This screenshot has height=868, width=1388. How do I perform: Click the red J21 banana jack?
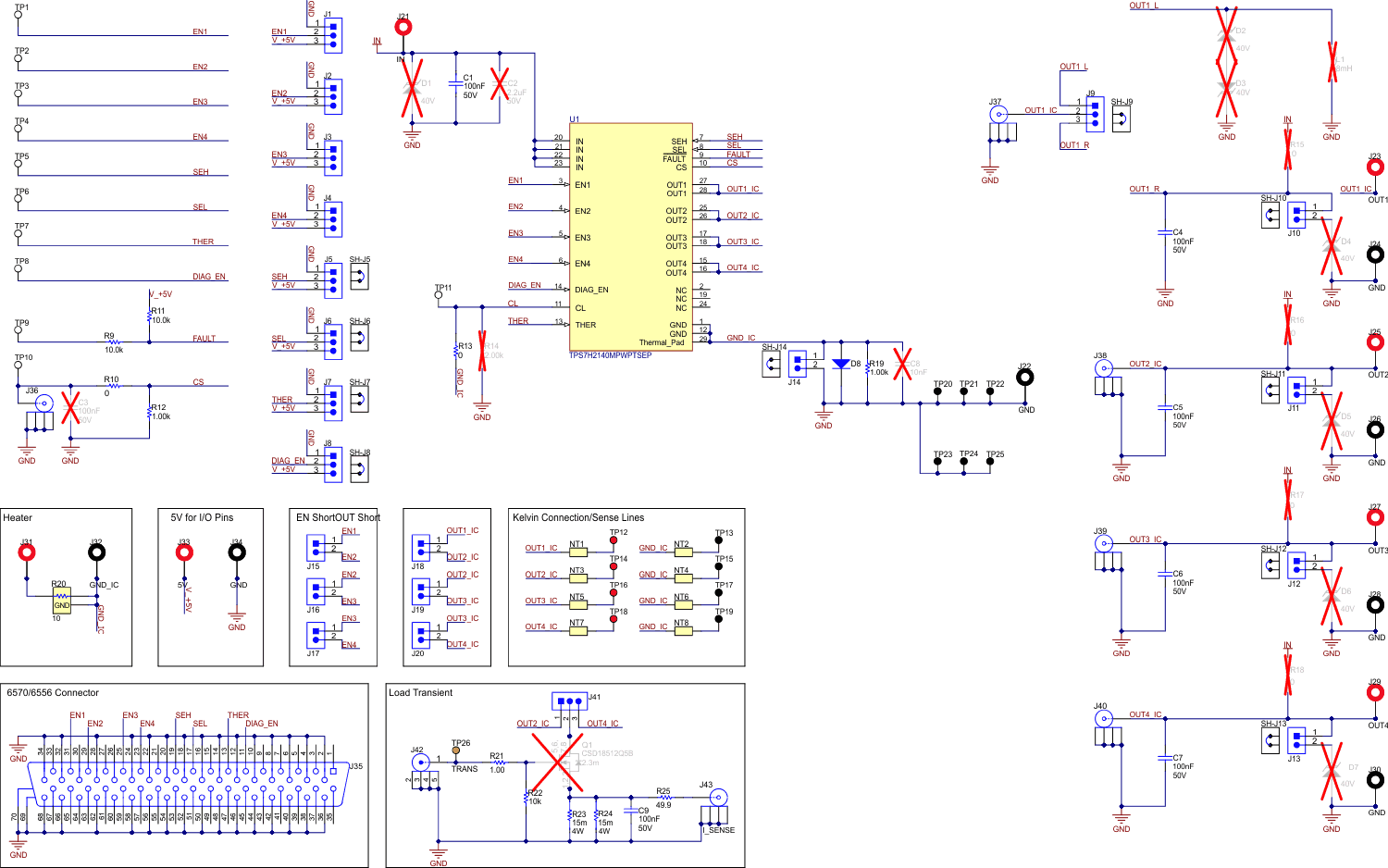[403, 28]
